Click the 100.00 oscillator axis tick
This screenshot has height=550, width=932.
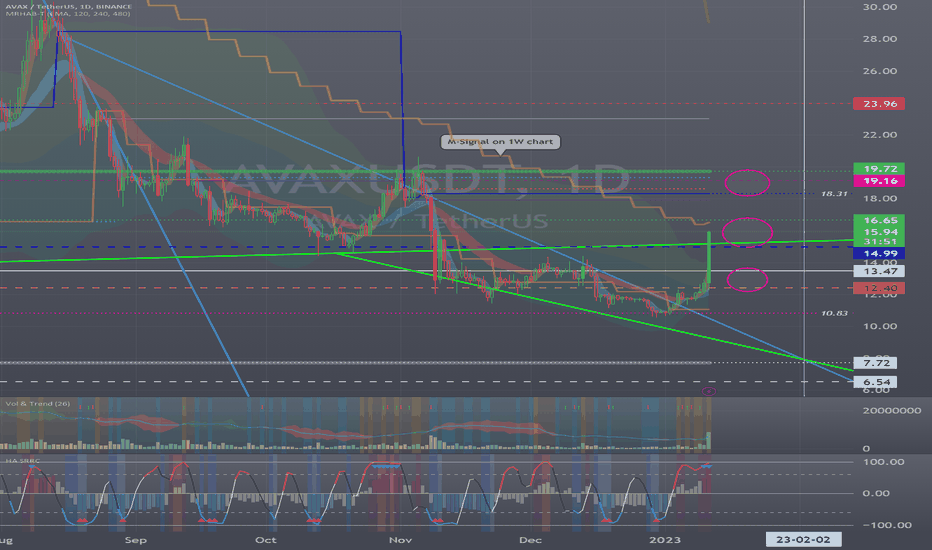883,462
